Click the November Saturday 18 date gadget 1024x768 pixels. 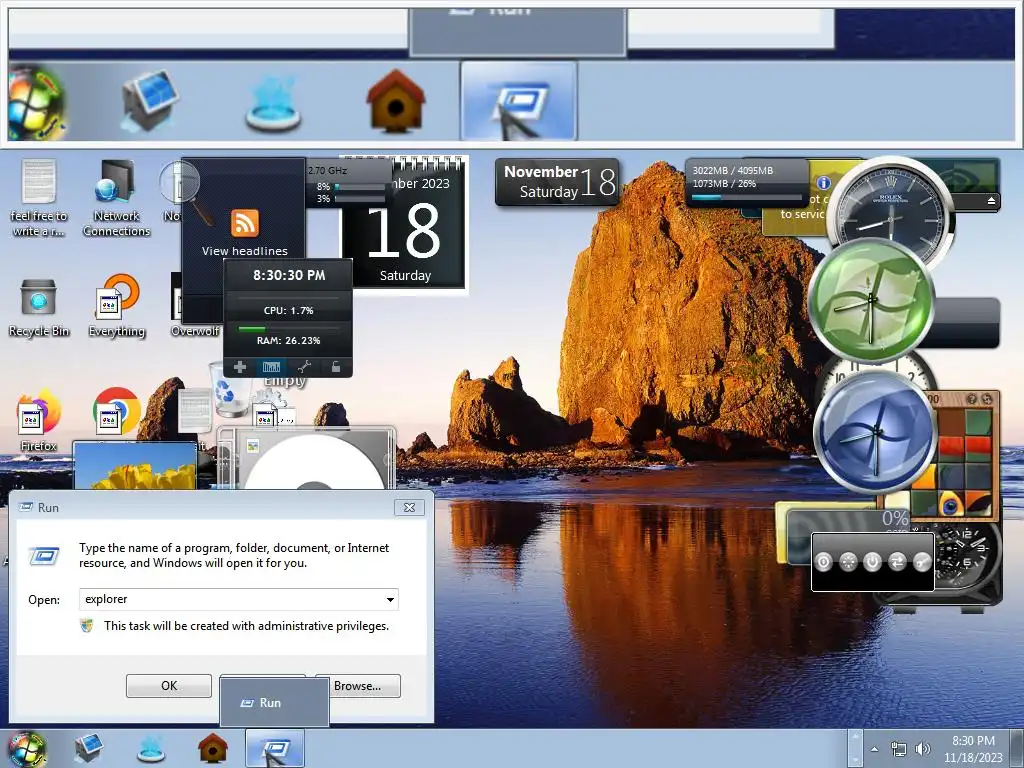click(558, 182)
